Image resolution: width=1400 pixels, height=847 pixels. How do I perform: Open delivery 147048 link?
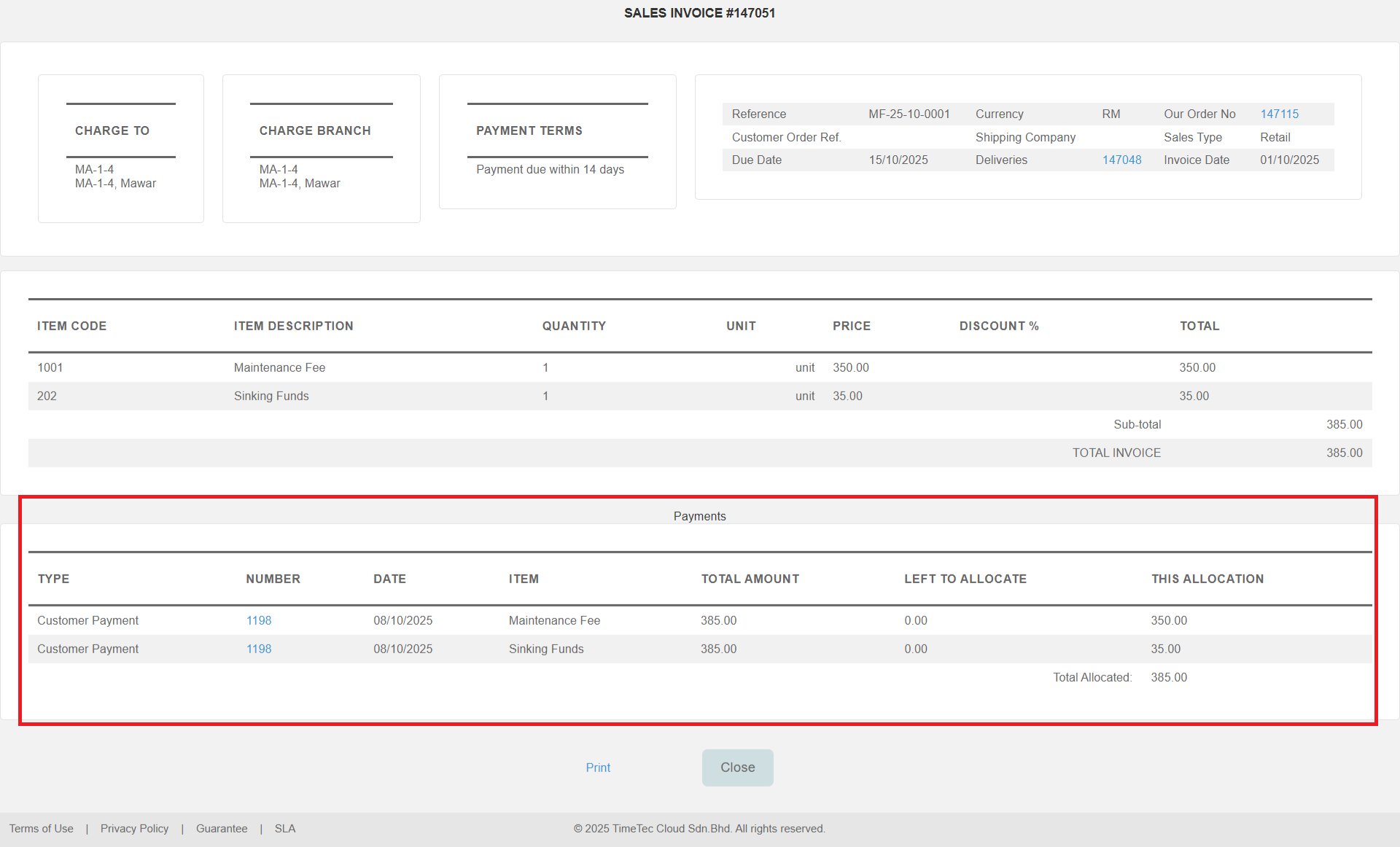pyautogui.click(x=1121, y=160)
